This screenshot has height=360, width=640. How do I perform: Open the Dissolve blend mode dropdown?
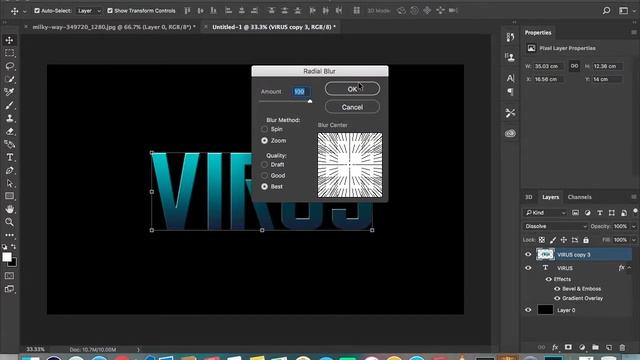[555, 226]
